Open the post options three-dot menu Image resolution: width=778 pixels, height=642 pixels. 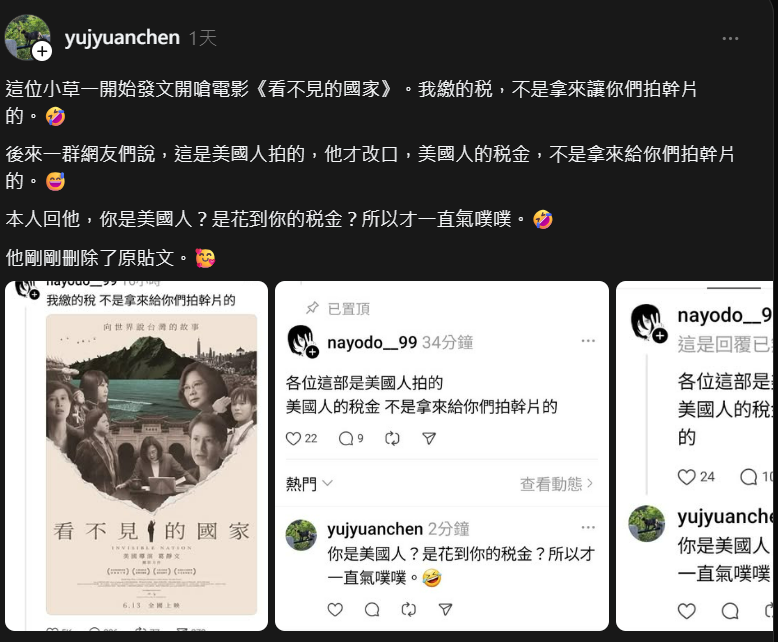click(x=730, y=39)
